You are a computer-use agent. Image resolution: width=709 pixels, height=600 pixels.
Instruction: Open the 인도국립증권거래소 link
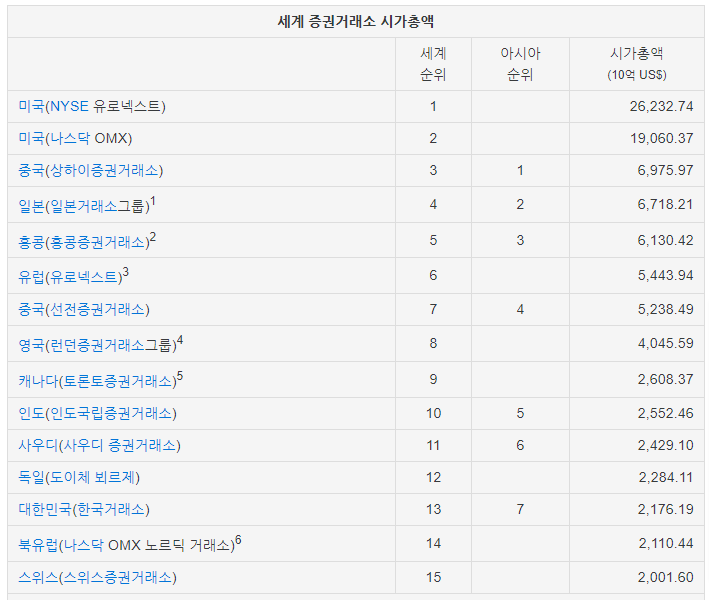[110, 414]
